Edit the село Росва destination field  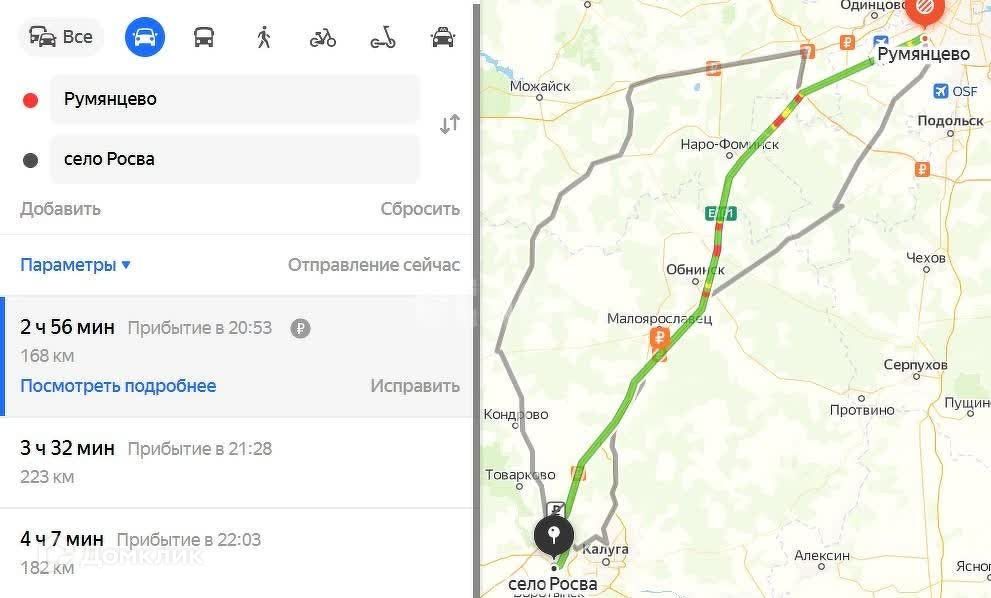235,159
